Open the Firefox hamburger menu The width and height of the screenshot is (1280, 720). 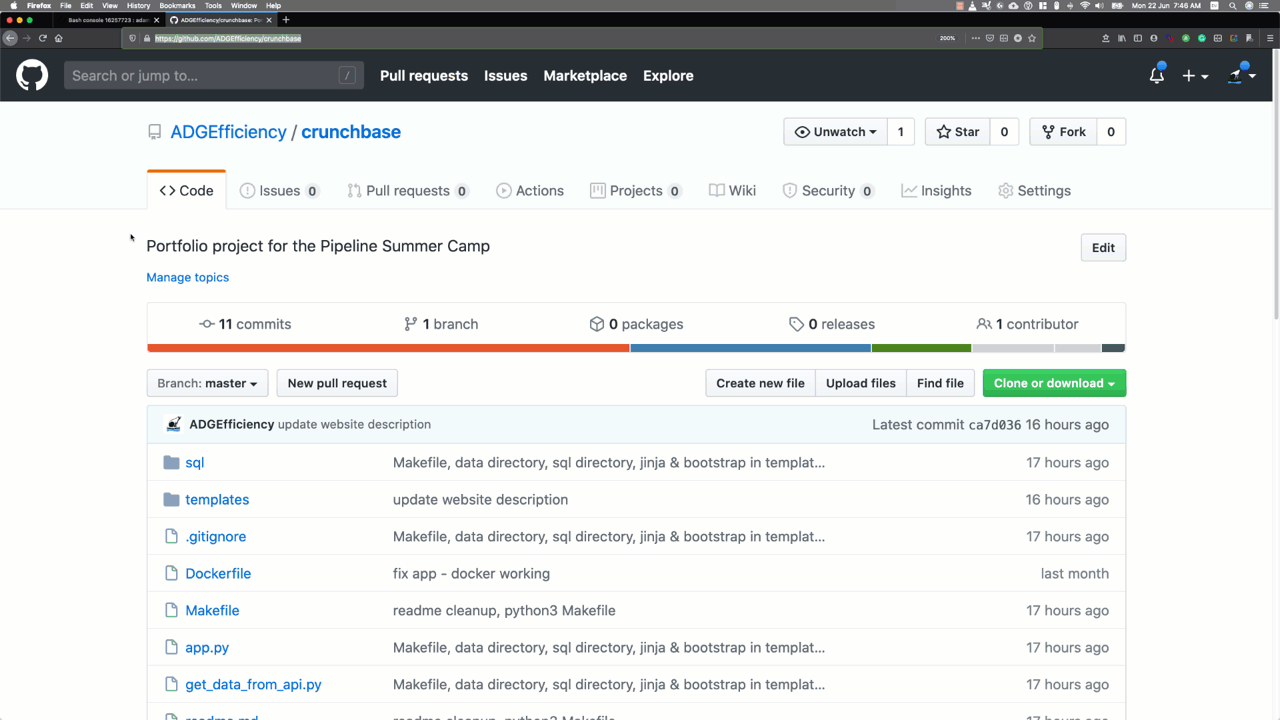point(1269,38)
